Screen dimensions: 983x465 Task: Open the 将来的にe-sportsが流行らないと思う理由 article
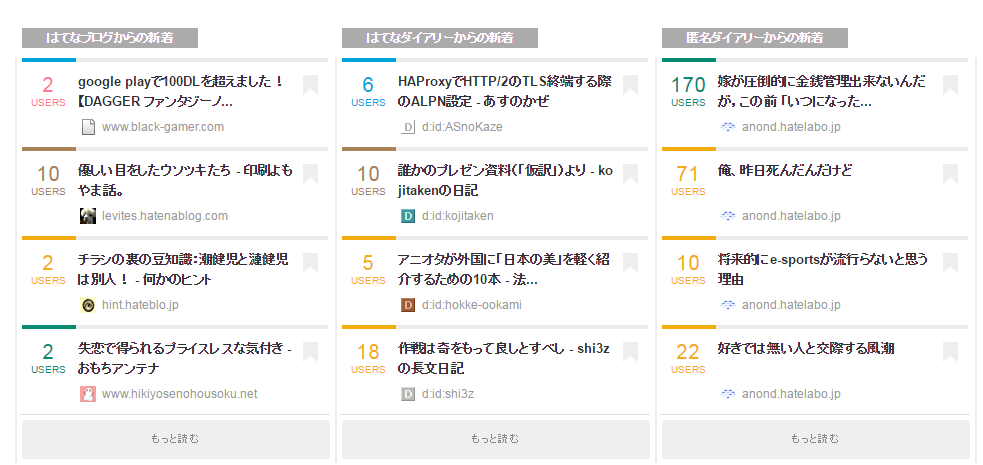point(823,269)
